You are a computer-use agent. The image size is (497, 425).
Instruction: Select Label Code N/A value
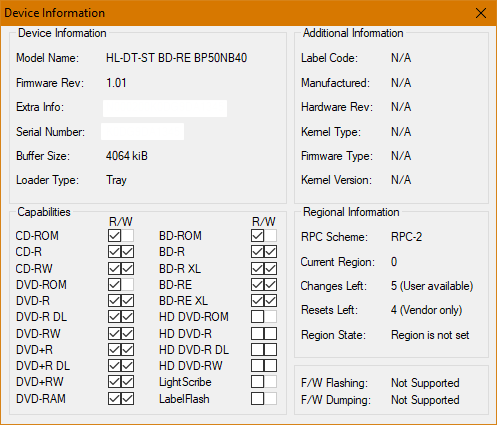click(401, 58)
